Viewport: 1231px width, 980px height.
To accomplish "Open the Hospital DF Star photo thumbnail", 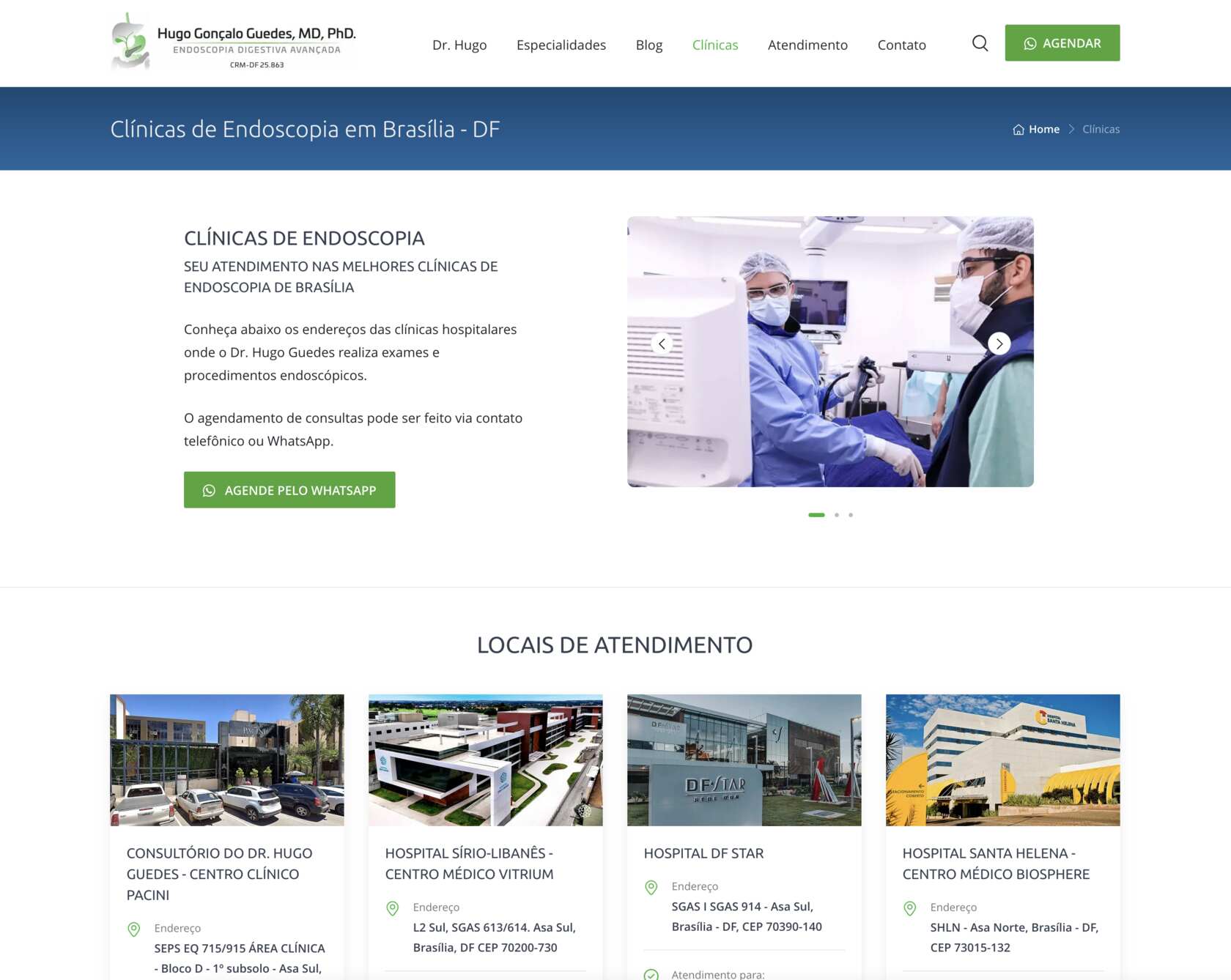I will tap(744, 760).
